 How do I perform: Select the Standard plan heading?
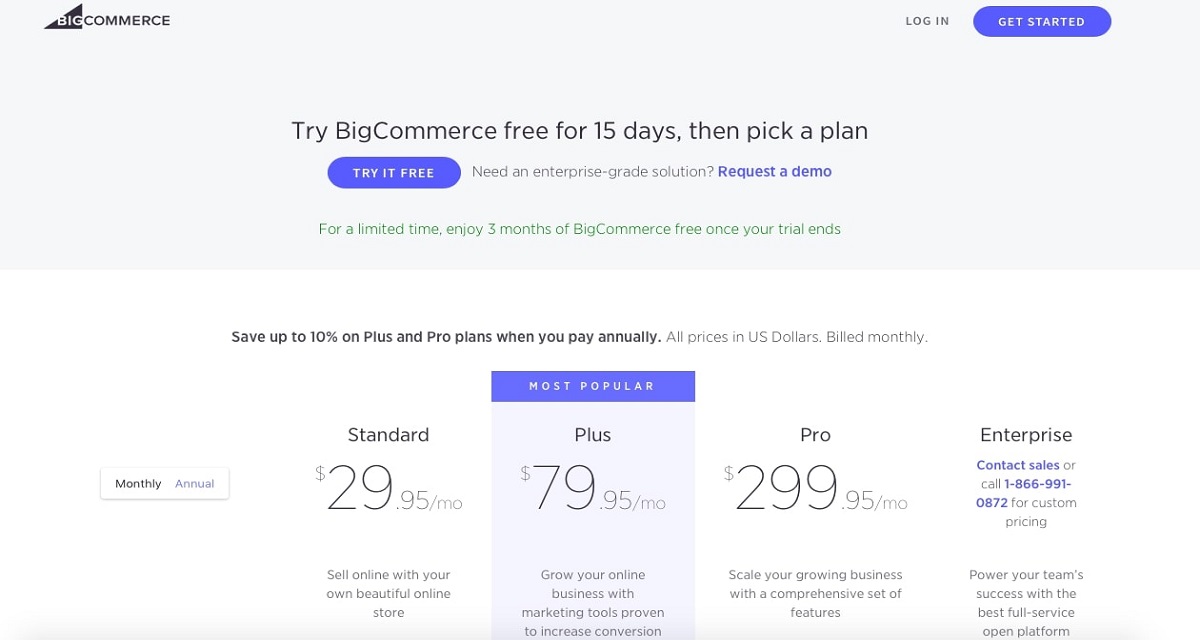pos(388,435)
